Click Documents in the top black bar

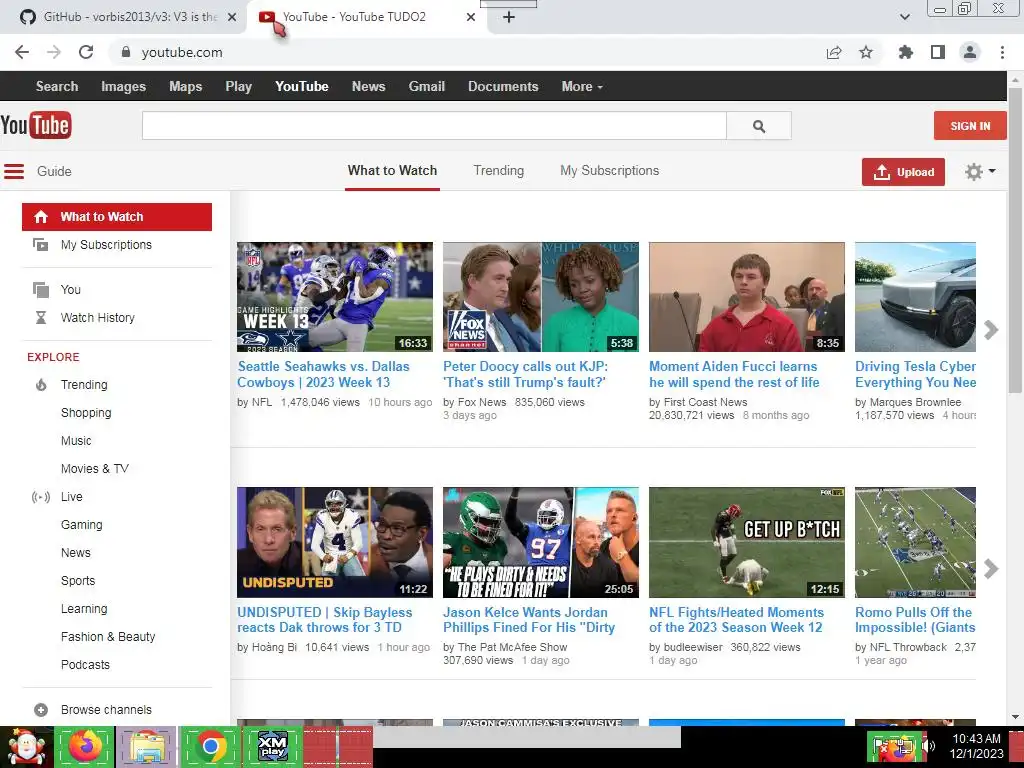click(x=503, y=86)
